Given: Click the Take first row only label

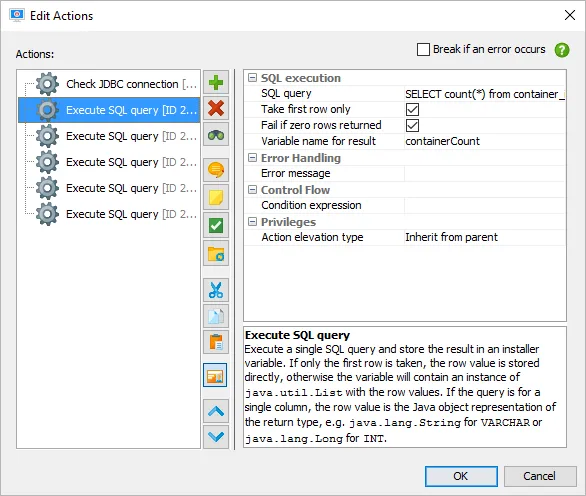Looking at the screenshot, I should pyautogui.click(x=306, y=109).
